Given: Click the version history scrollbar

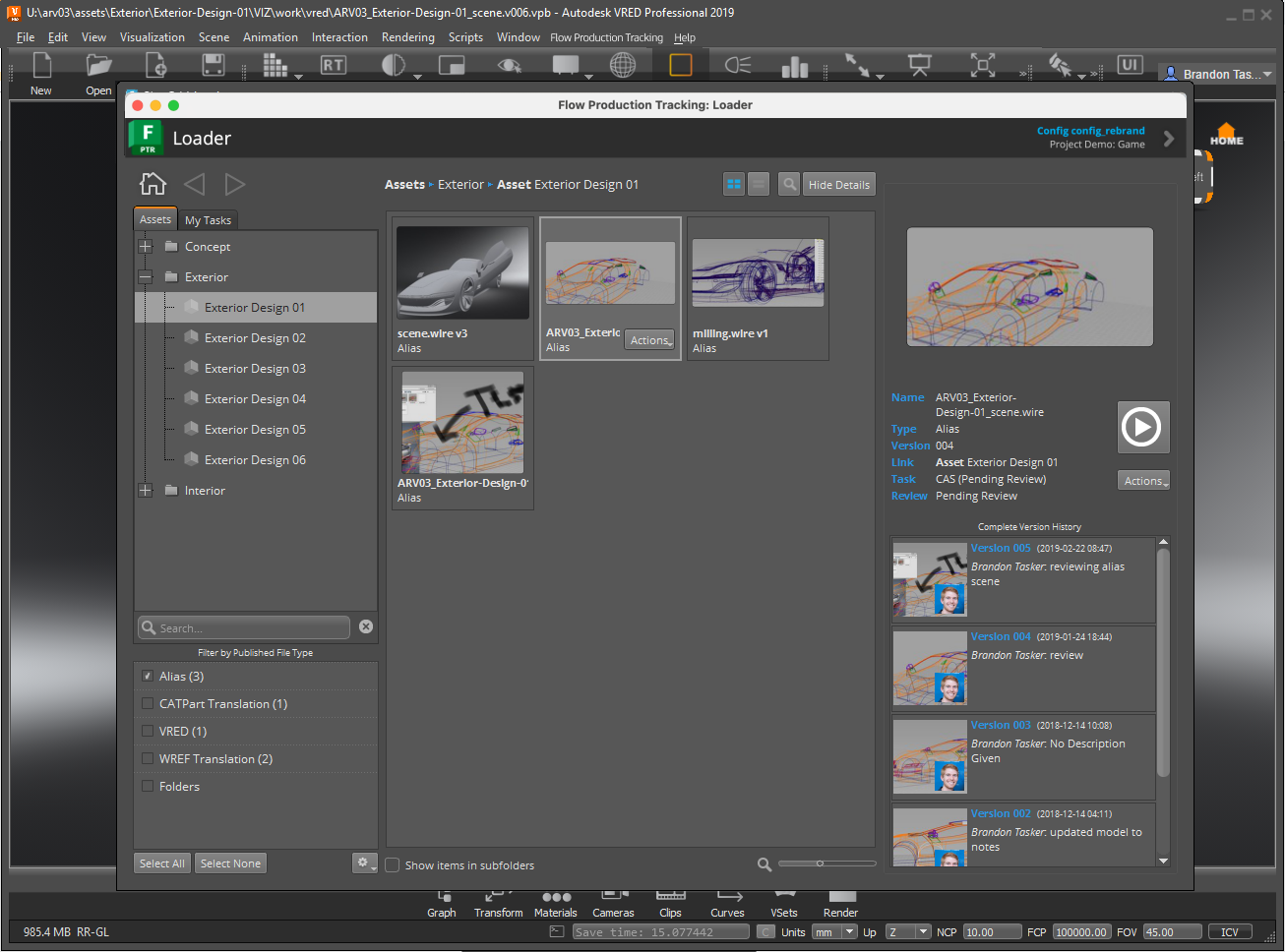Looking at the screenshot, I should tap(1163, 663).
